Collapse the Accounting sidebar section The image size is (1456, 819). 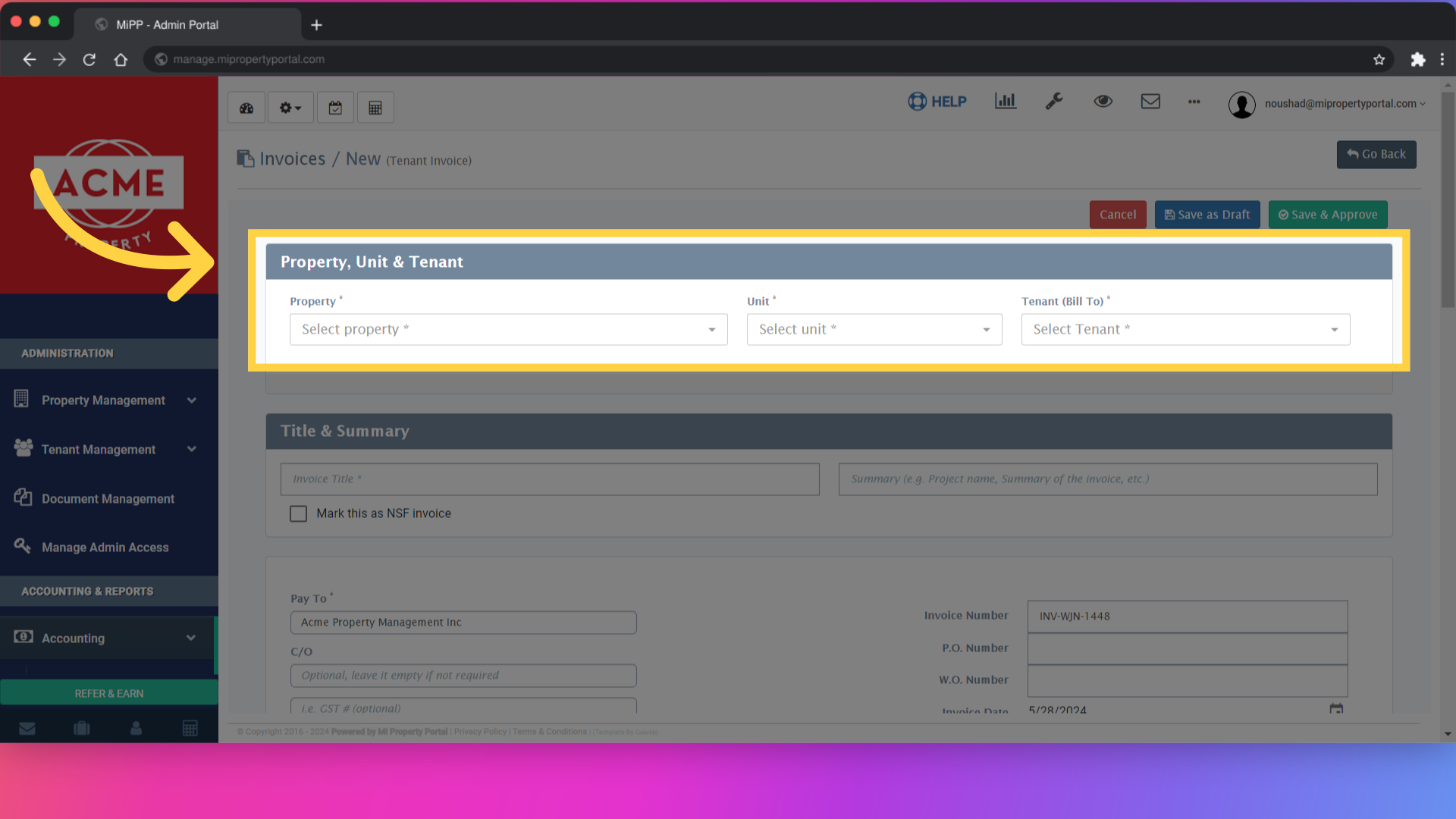(x=191, y=638)
